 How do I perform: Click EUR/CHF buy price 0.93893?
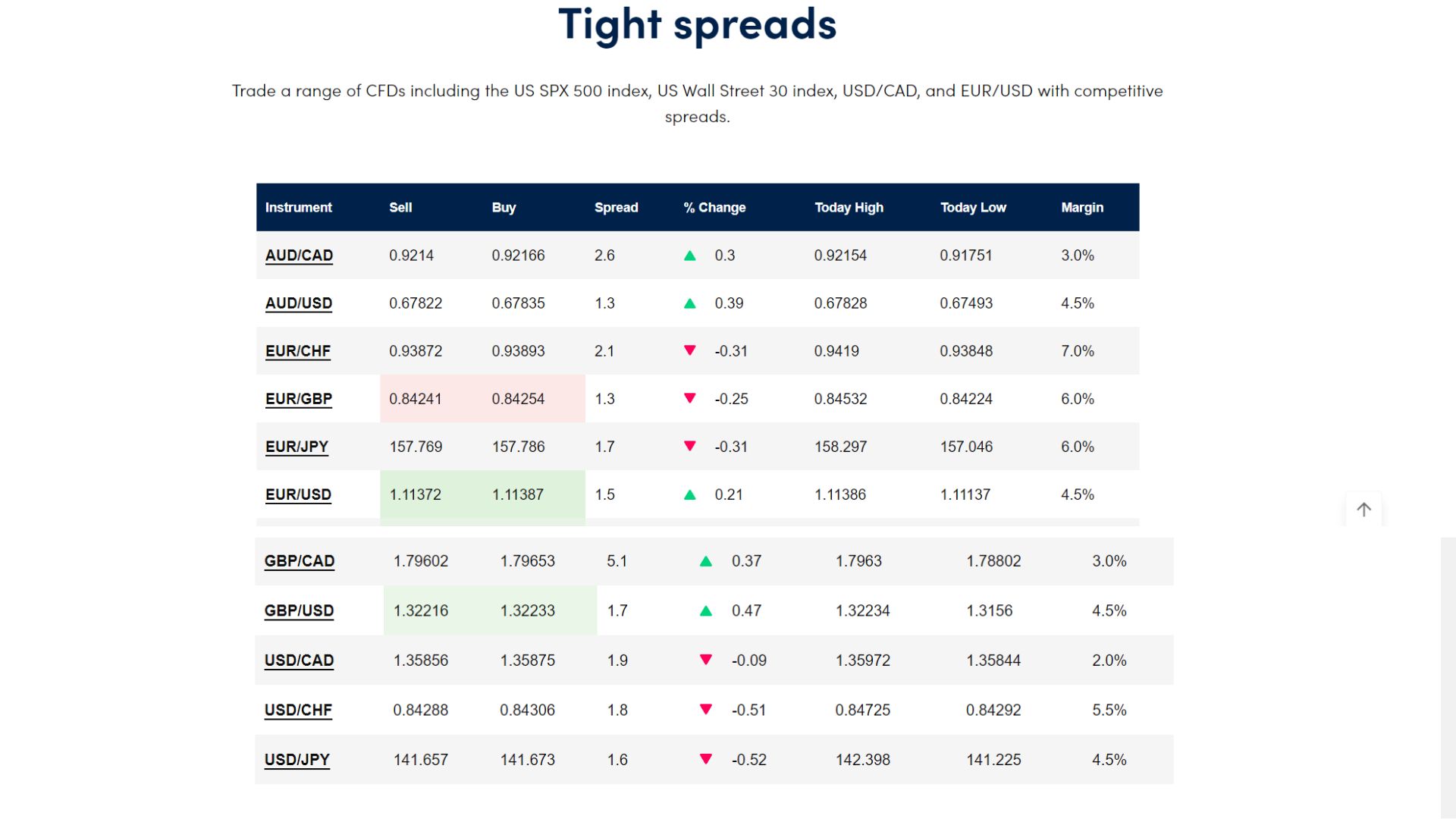pos(518,351)
